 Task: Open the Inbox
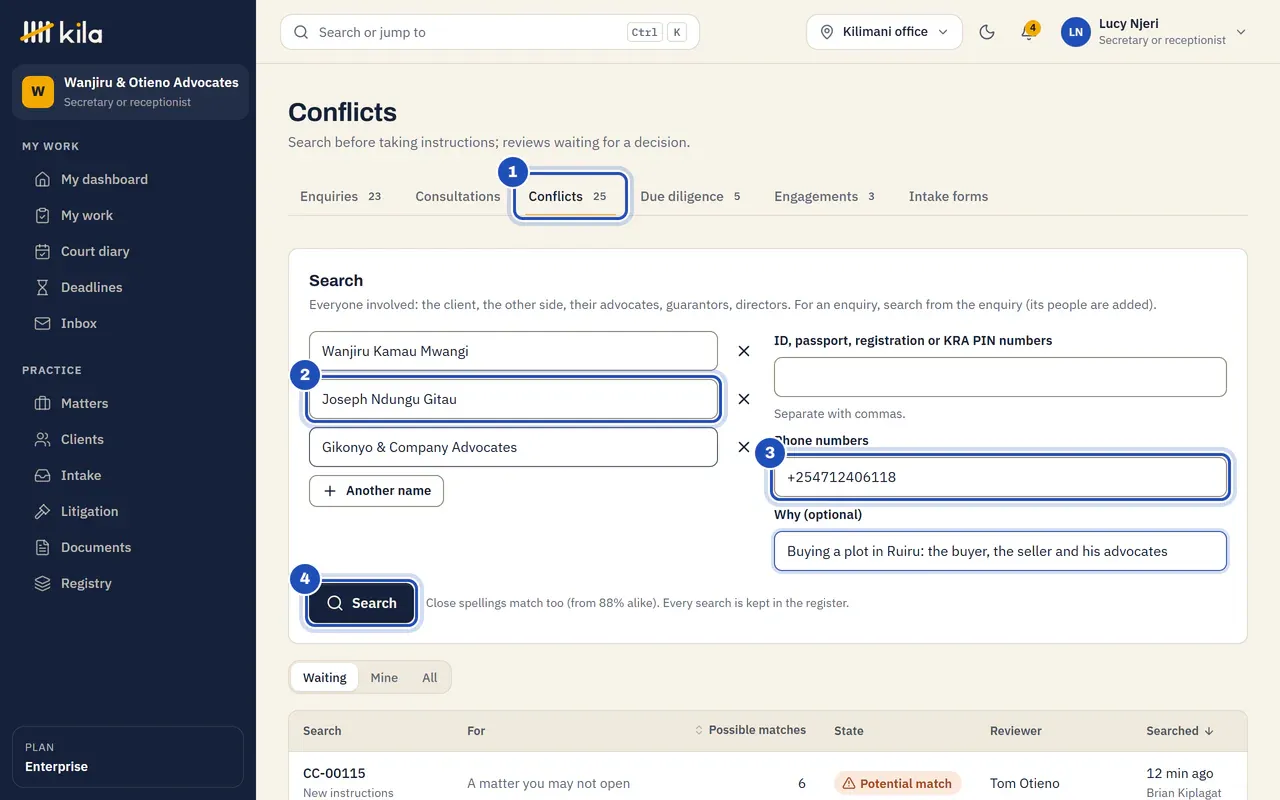128,324
